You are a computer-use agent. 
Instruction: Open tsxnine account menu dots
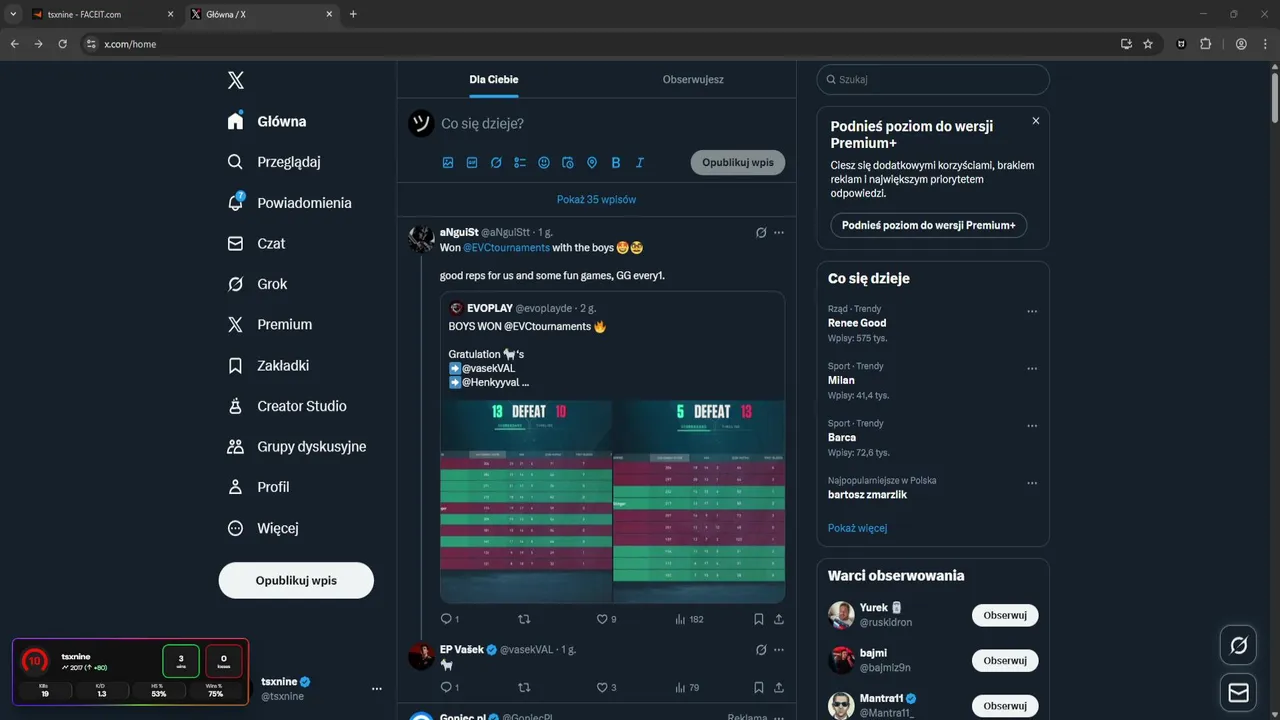(x=377, y=689)
